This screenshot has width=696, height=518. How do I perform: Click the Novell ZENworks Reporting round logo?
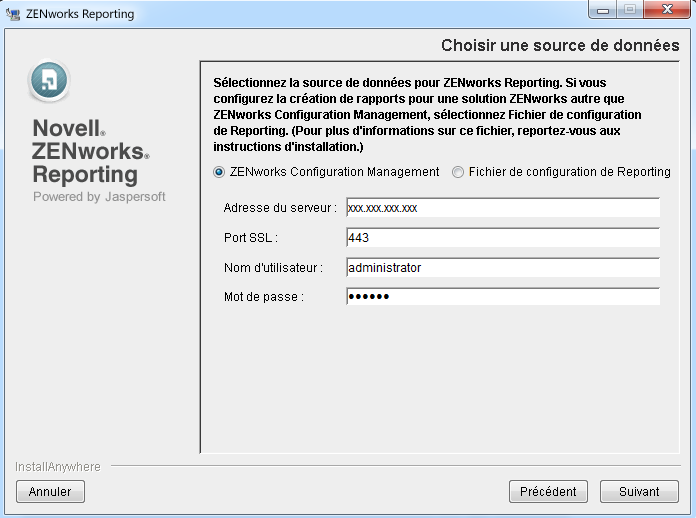tap(49, 81)
